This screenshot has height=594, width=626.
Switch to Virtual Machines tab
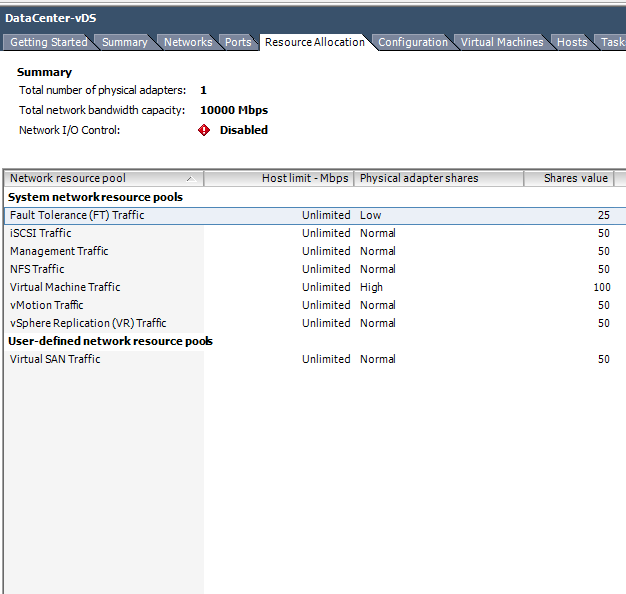pyautogui.click(x=502, y=42)
